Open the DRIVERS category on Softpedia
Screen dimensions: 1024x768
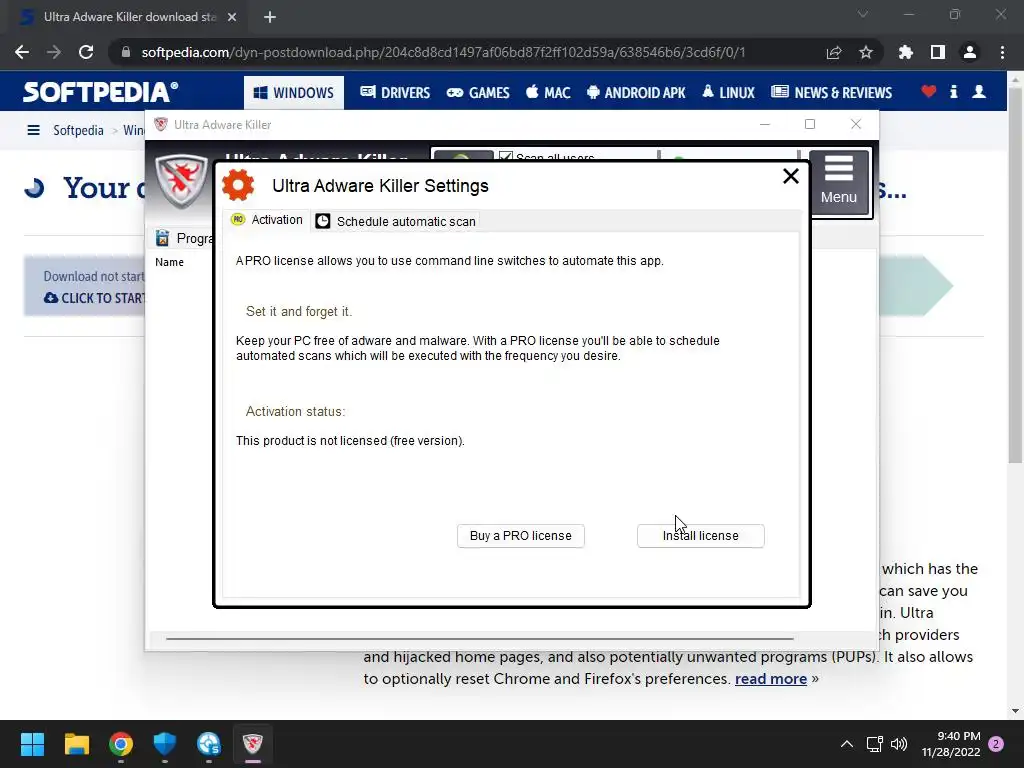click(x=394, y=93)
